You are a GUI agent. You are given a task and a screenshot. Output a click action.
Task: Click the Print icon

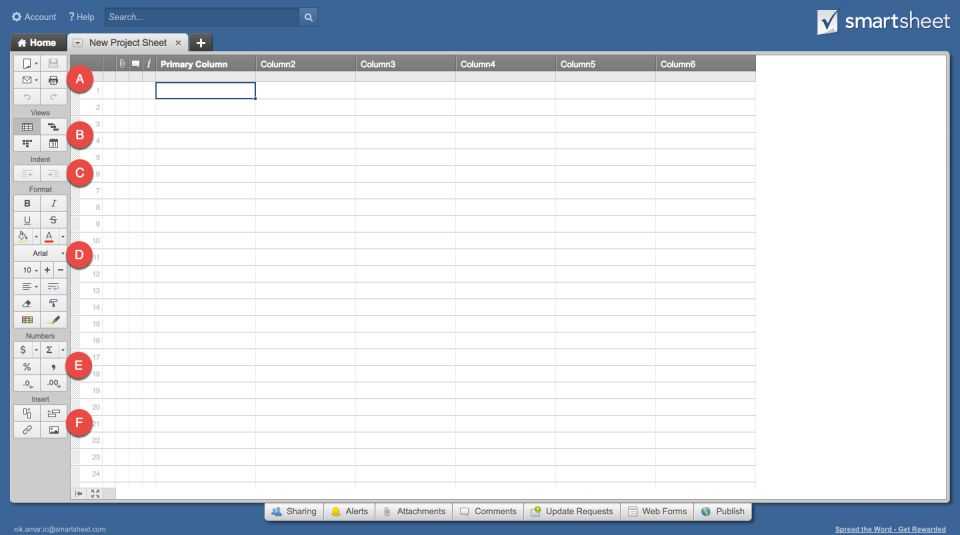click(x=53, y=80)
